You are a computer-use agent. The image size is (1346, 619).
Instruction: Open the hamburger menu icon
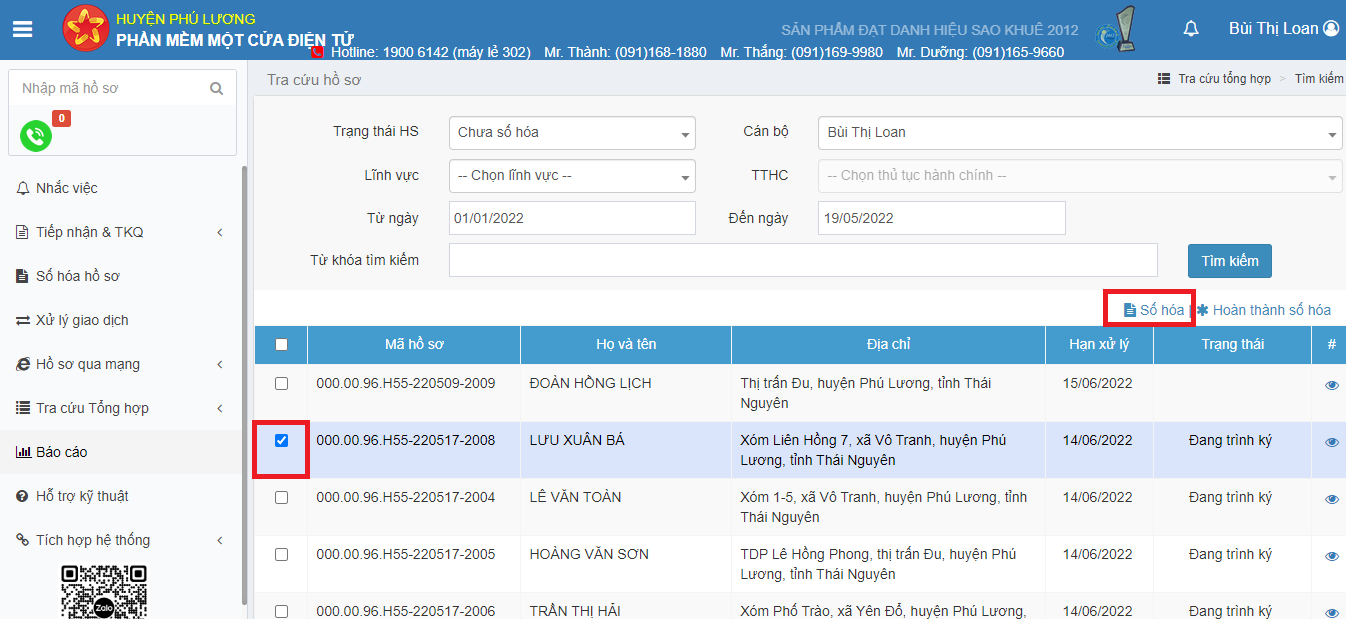click(x=23, y=29)
